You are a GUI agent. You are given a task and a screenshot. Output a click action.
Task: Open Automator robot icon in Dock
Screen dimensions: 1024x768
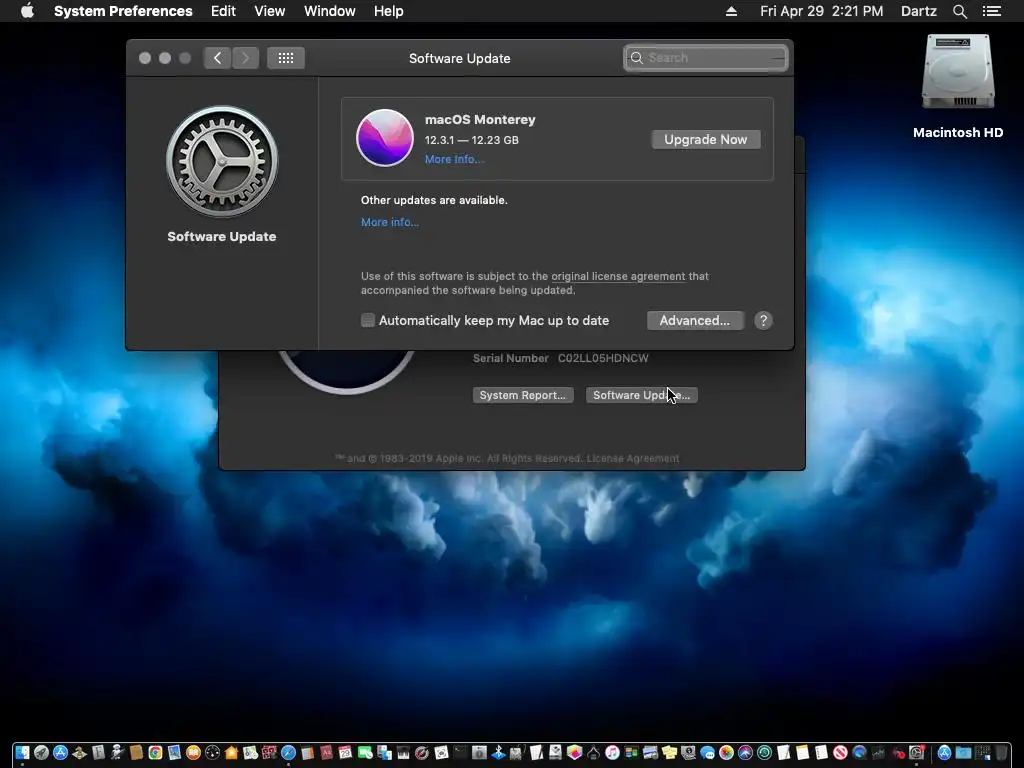pos(117,752)
